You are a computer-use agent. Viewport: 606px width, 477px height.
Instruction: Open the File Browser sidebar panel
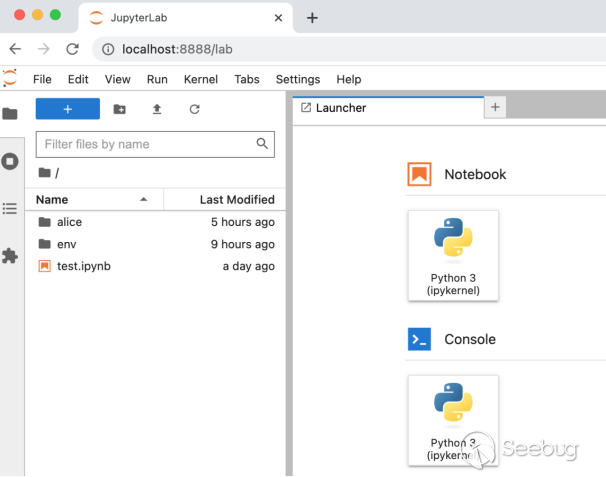click(x=10, y=114)
